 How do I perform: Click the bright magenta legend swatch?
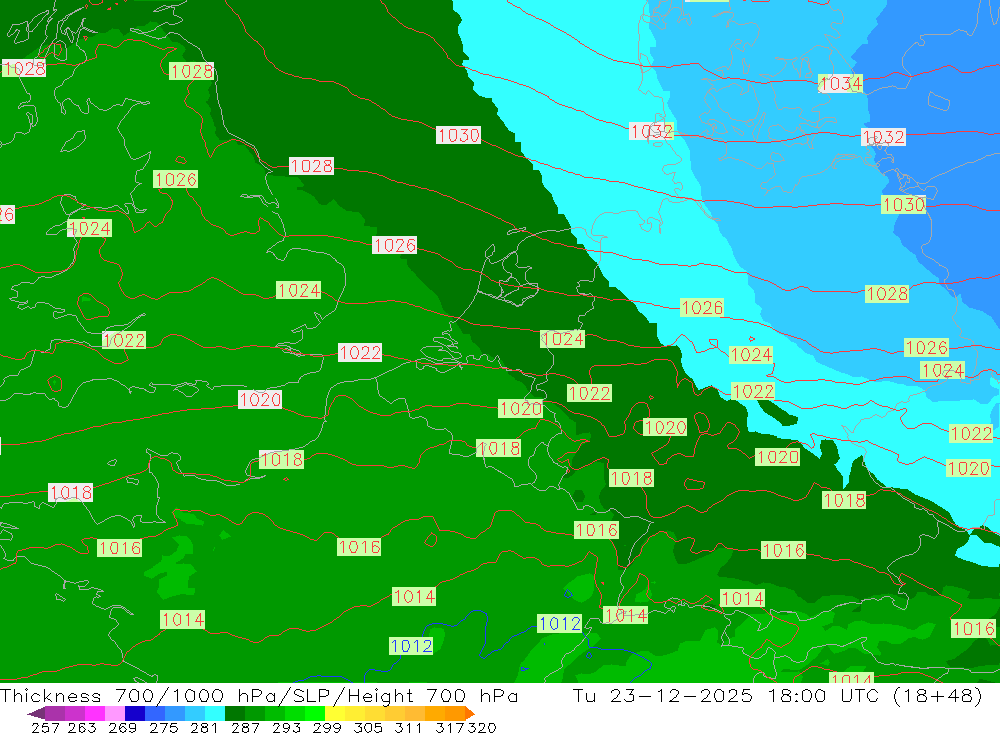pyautogui.click(x=94, y=713)
